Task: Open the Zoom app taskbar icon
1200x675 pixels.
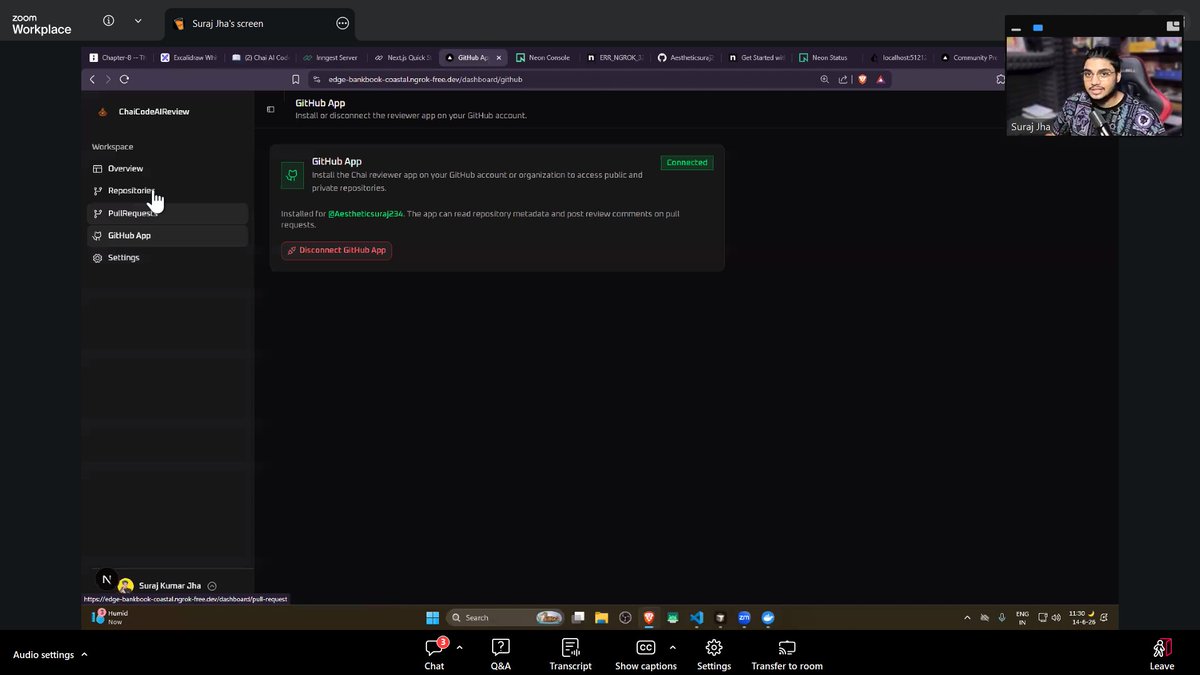Action: click(x=744, y=617)
